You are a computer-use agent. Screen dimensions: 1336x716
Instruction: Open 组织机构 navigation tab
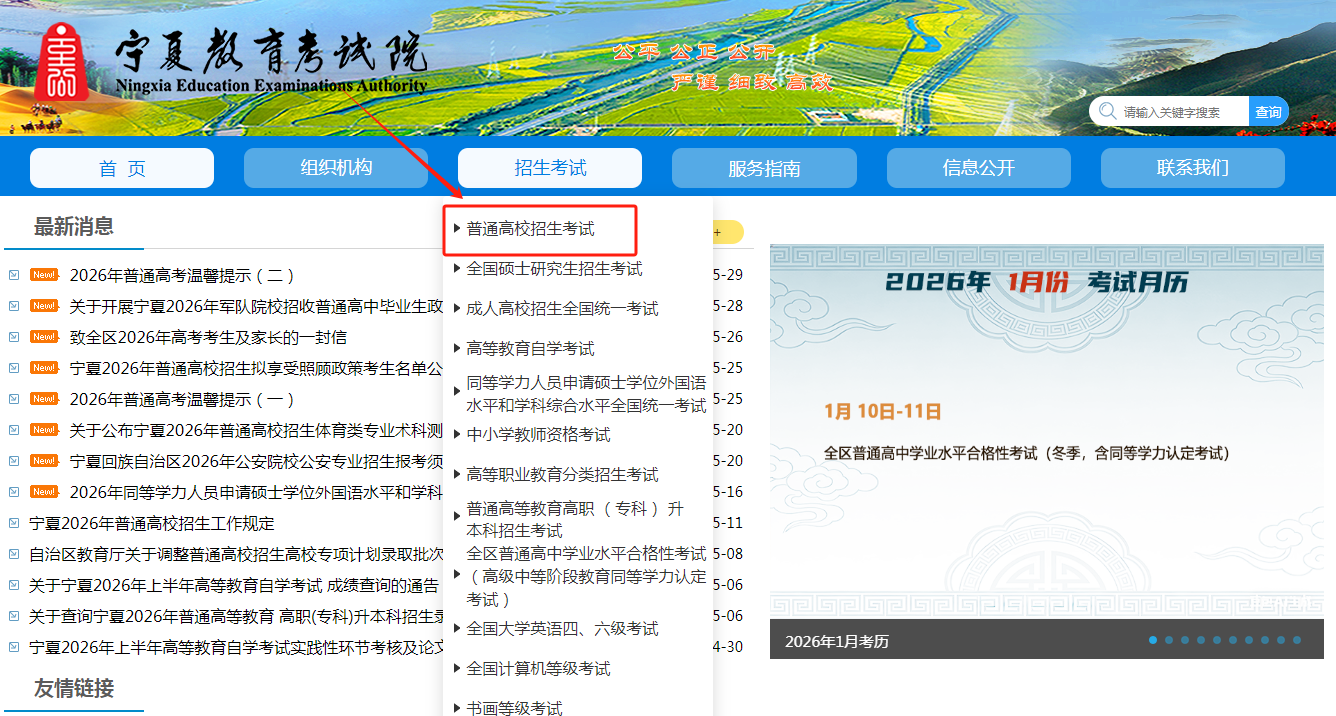tap(336, 168)
